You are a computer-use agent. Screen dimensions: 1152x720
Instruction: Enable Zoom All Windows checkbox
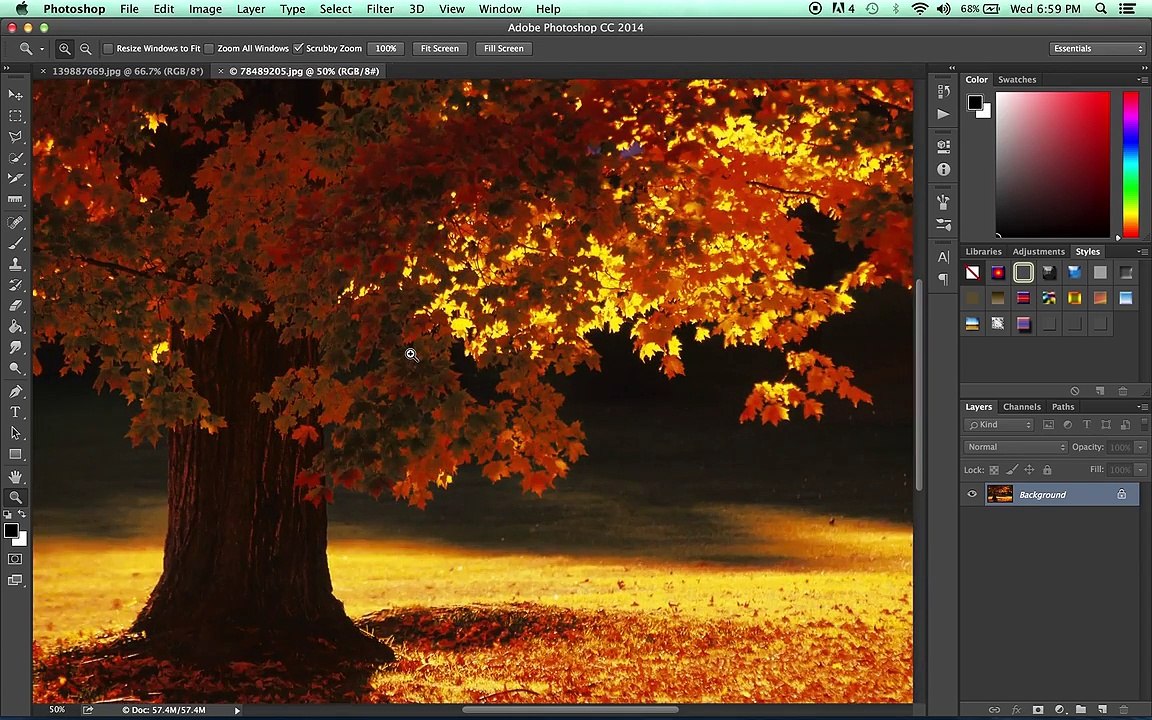pyautogui.click(x=209, y=48)
